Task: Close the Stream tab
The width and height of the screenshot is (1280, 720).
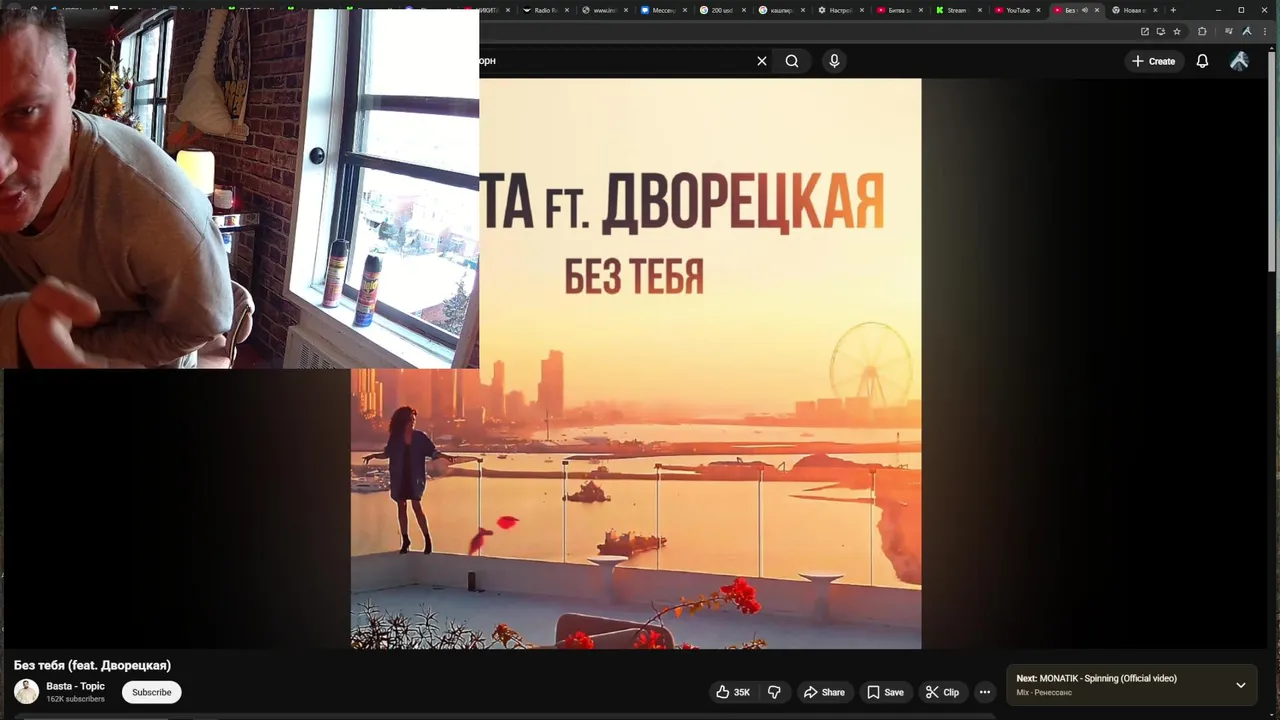Action: pos(979,10)
